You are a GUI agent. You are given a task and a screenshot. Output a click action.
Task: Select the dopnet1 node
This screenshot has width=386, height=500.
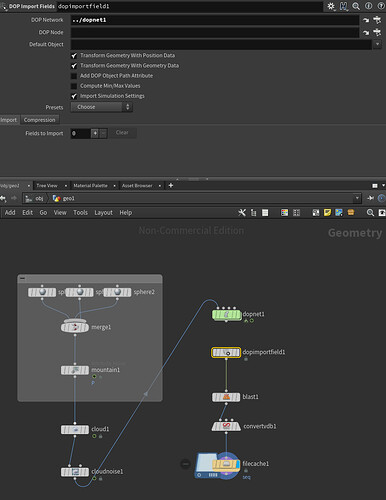click(x=226, y=314)
